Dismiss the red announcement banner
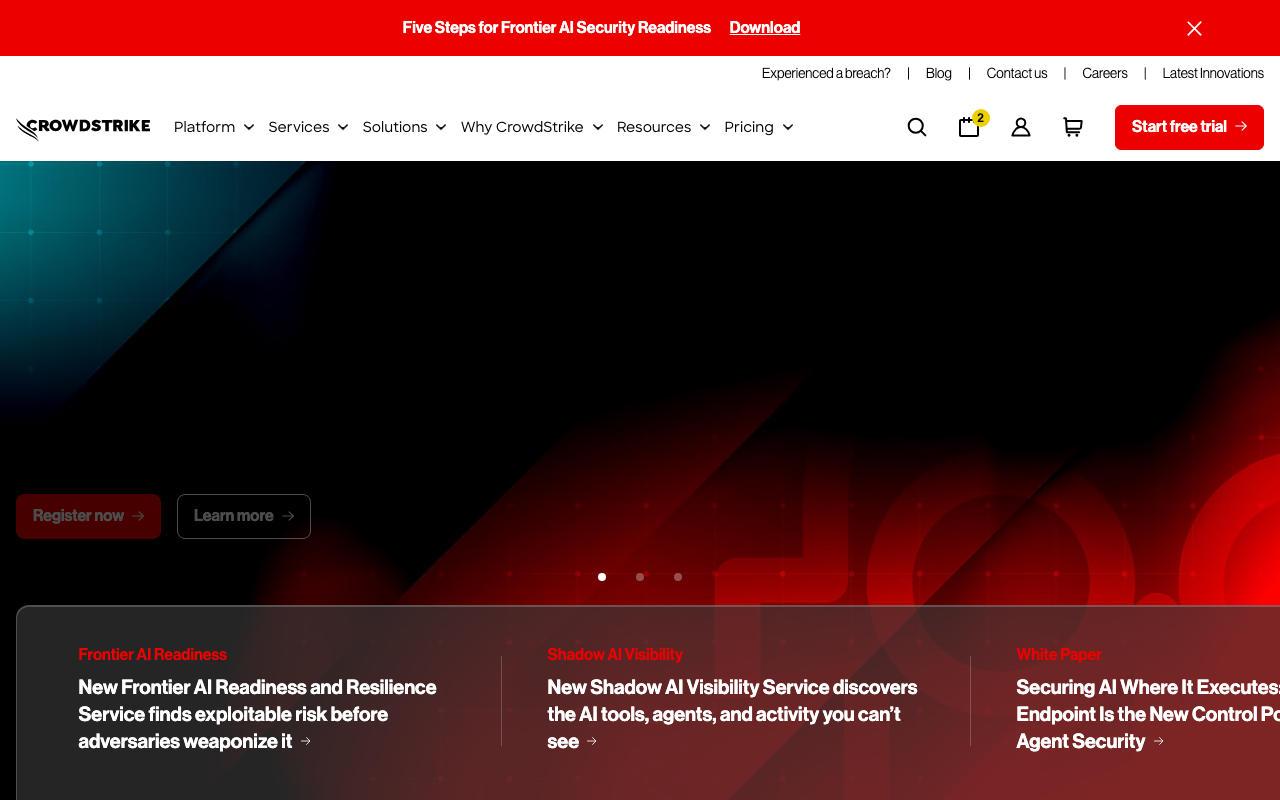The height and width of the screenshot is (800, 1280). click(x=1194, y=28)
